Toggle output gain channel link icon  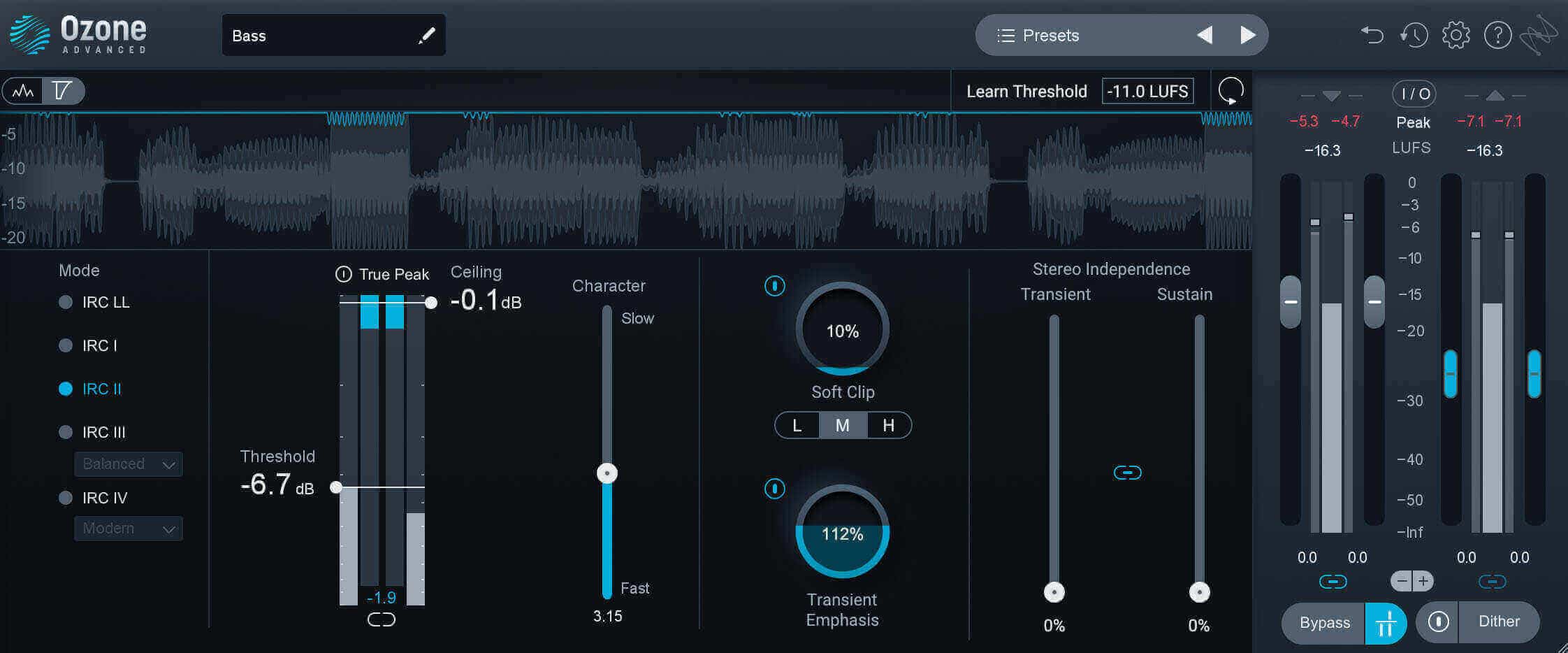pyautogui.click(x=1493, y=582)
